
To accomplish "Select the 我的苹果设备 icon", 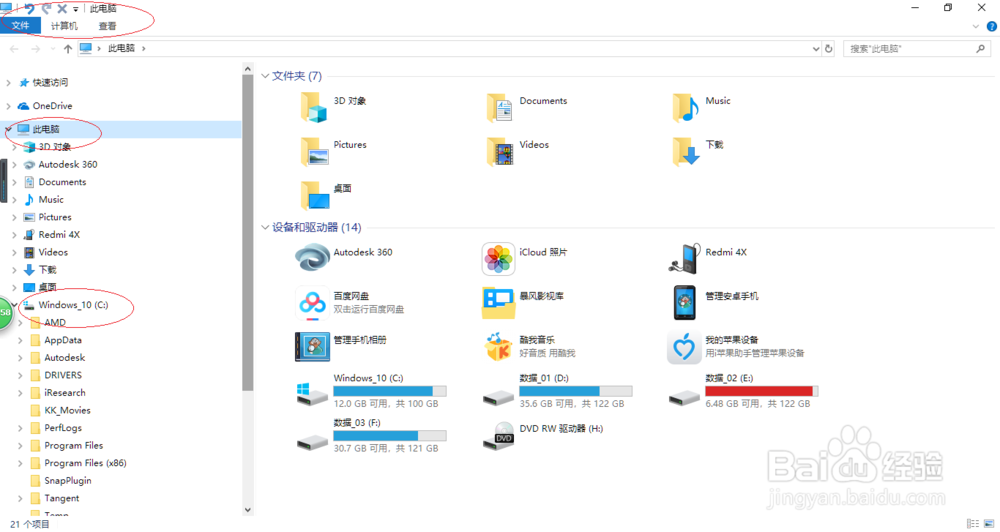I will click(684, 347).
